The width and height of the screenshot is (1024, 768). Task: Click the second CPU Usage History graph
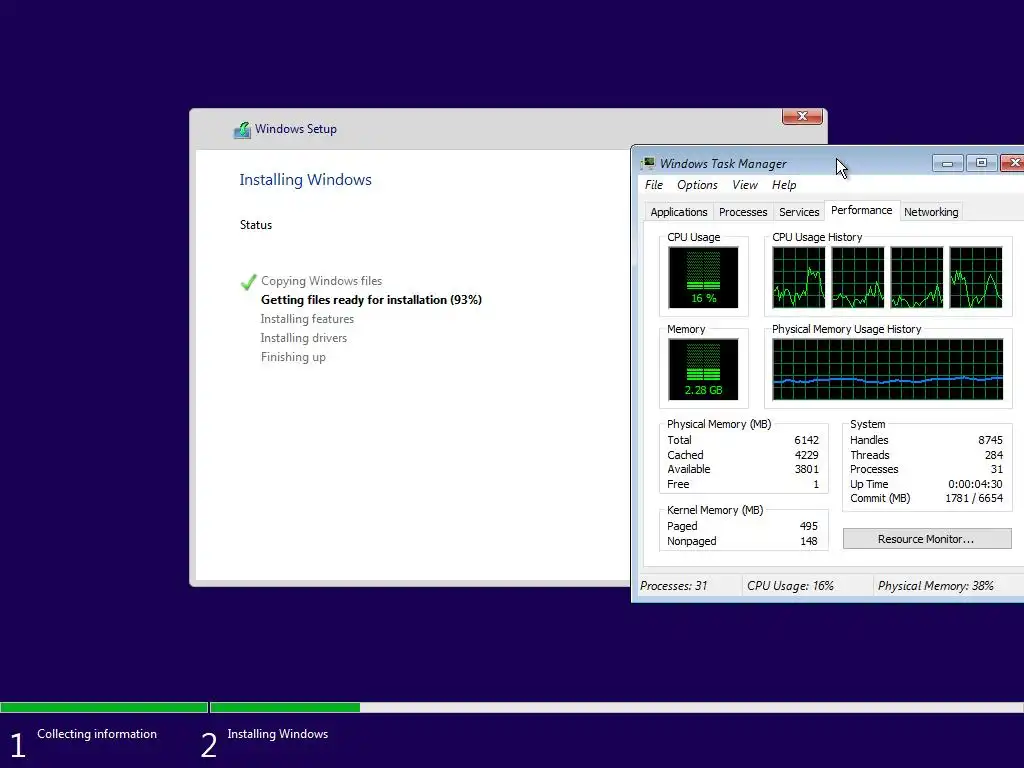coord(857,278)
